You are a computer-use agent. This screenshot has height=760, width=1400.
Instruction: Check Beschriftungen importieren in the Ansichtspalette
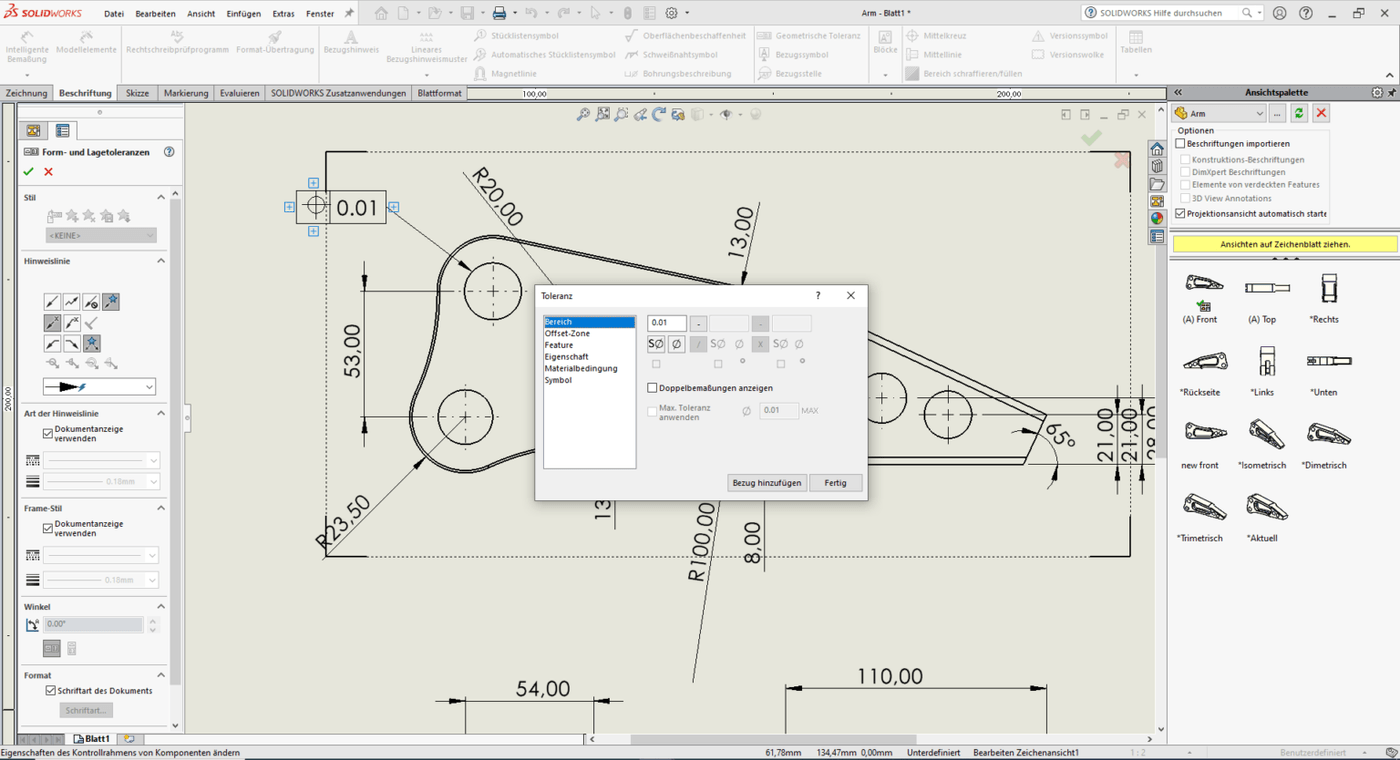tap(1180, 144)
